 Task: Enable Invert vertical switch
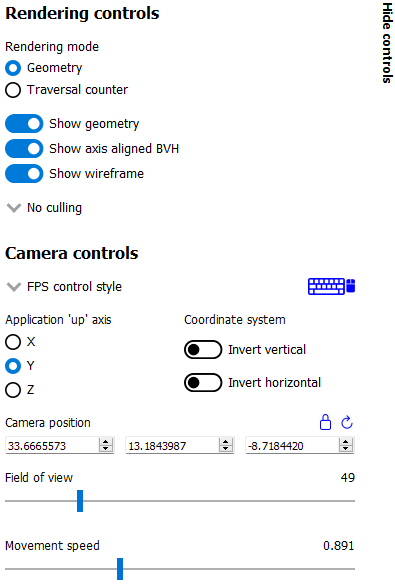(203, 350)
